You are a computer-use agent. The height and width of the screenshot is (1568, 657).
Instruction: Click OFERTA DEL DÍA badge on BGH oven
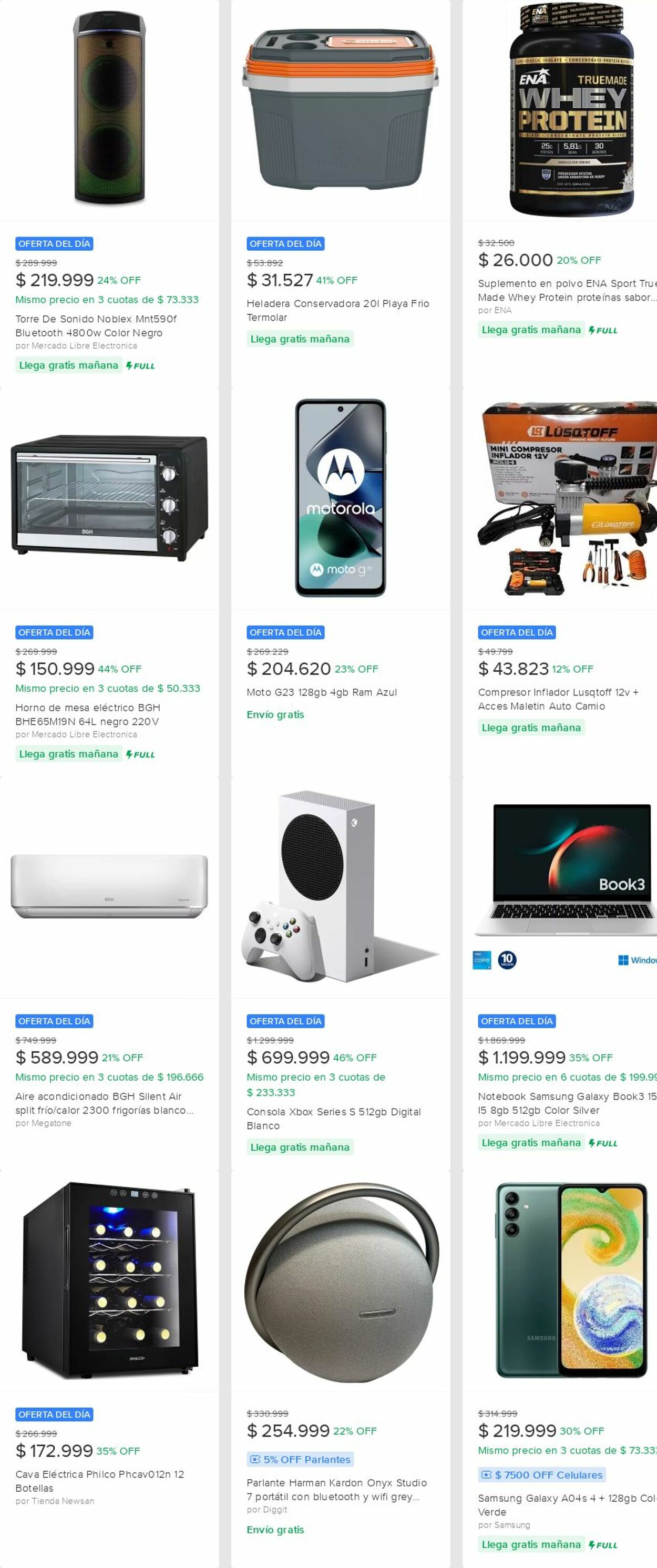(54, 633)
